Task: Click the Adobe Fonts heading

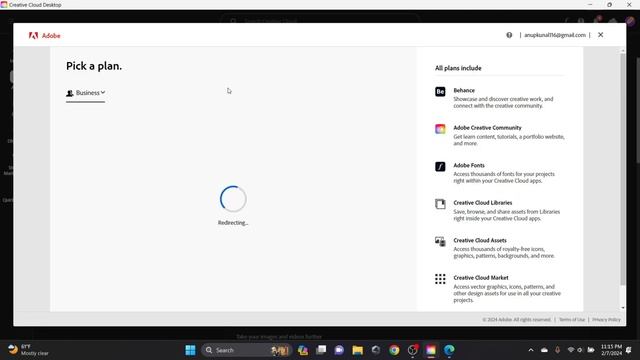Action: (469, 165)
